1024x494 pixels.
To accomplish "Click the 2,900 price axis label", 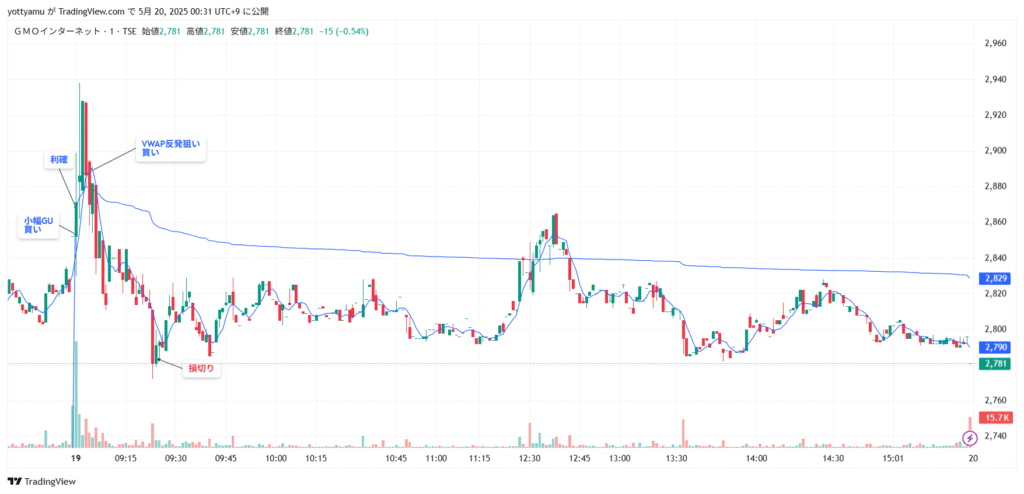I will pyautogui.click(x=995, y=151).
